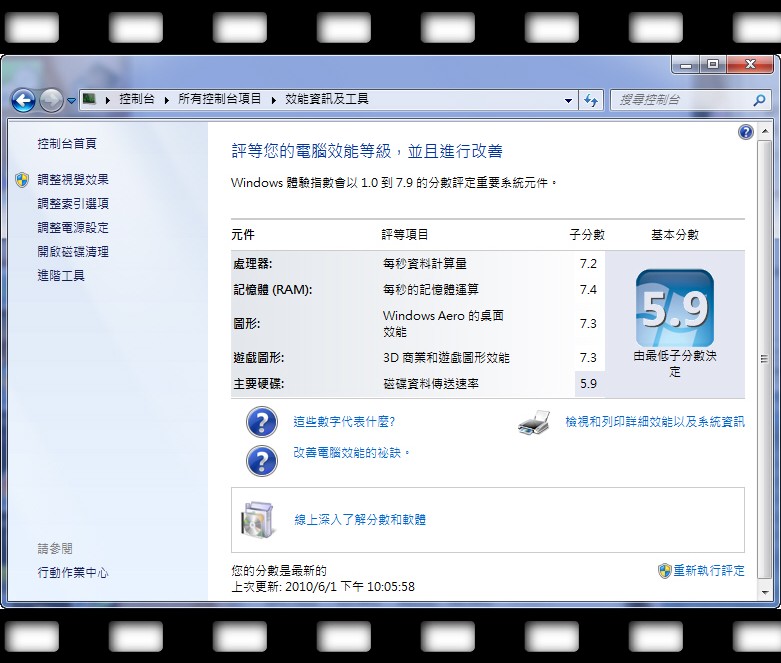Image resolution: width=781 pixels, height=663 pixels.
Task: Open 改善電腦效能的祕訣 link
Action: [351, 452]
